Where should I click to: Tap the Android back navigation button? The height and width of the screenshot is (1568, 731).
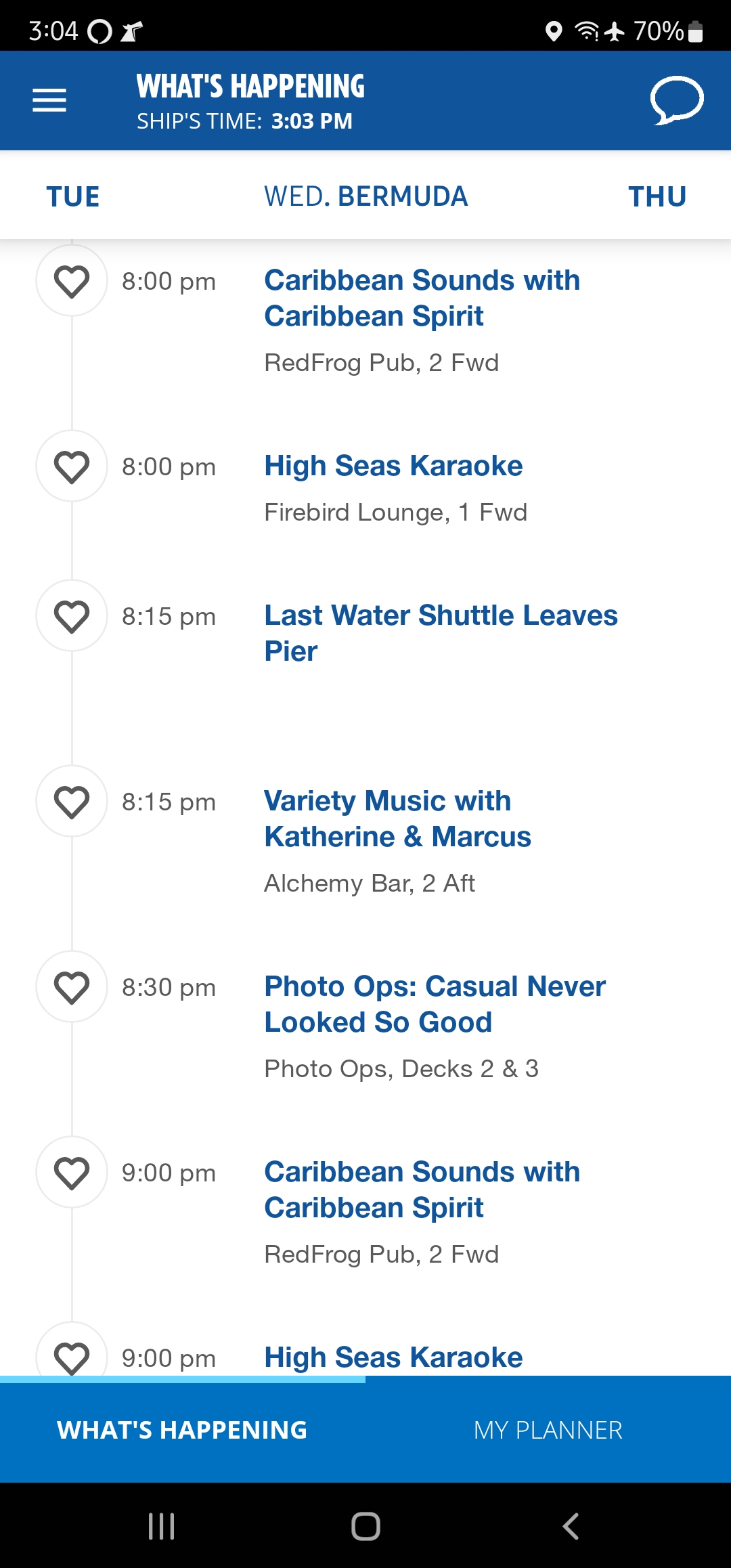(x=571, y=1526)
